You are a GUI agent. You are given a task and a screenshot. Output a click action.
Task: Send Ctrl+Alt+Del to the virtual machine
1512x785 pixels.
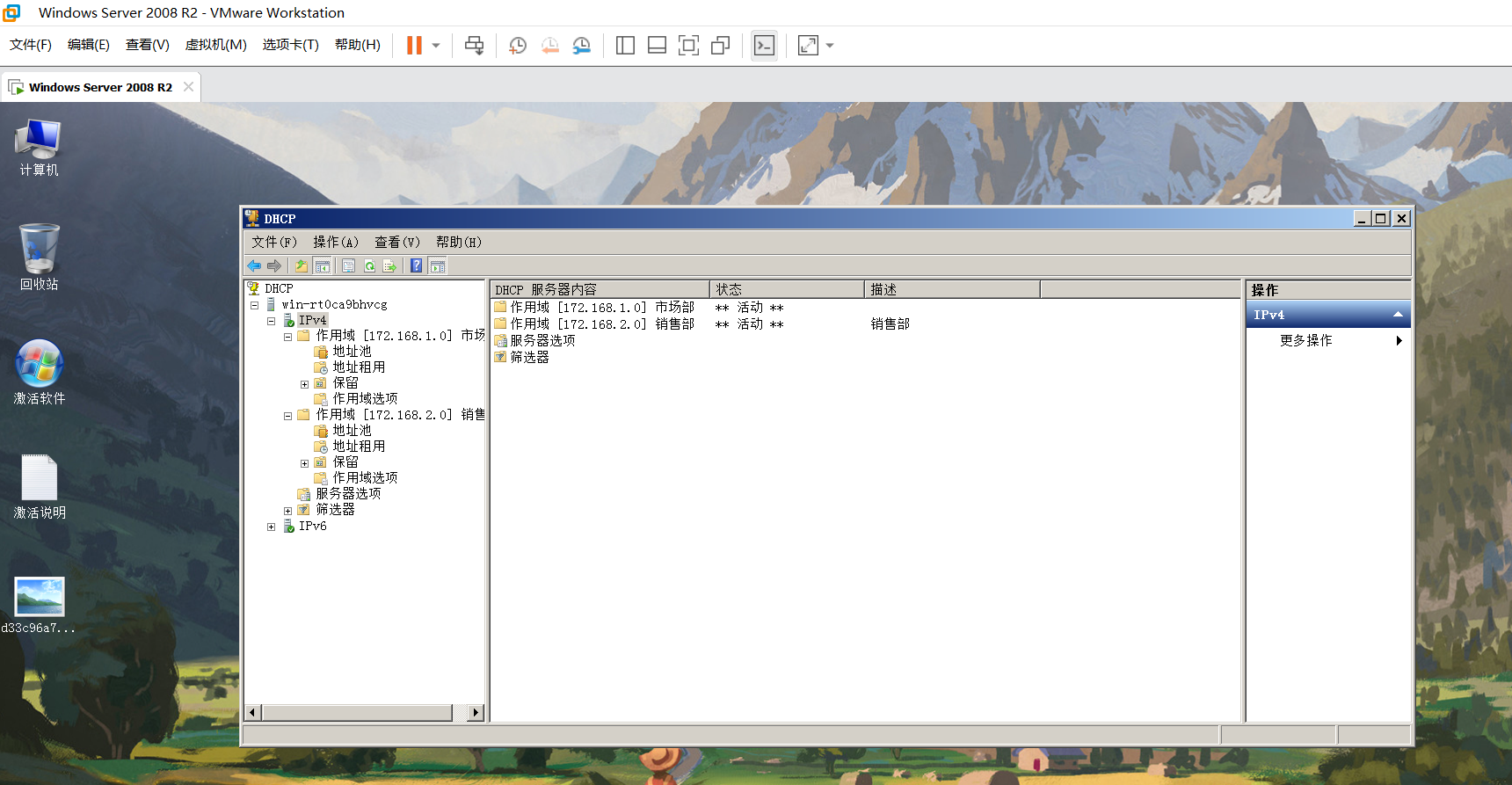point(474,46)
